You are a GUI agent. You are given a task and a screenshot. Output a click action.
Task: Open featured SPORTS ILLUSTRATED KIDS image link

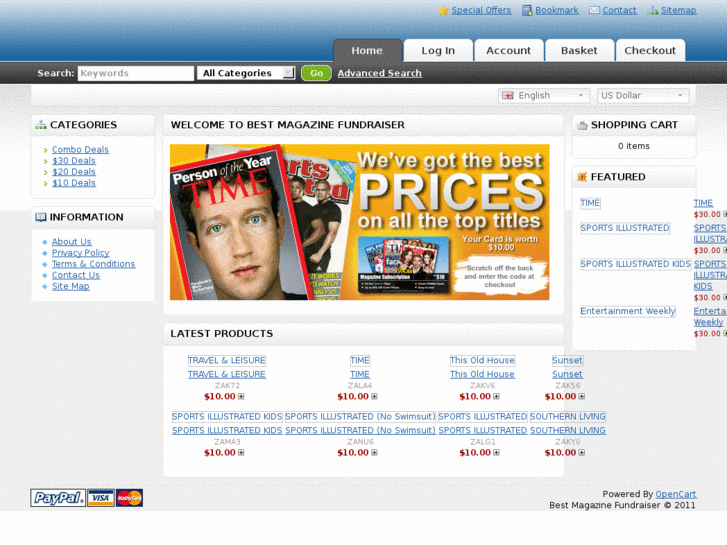click(636, 264)
